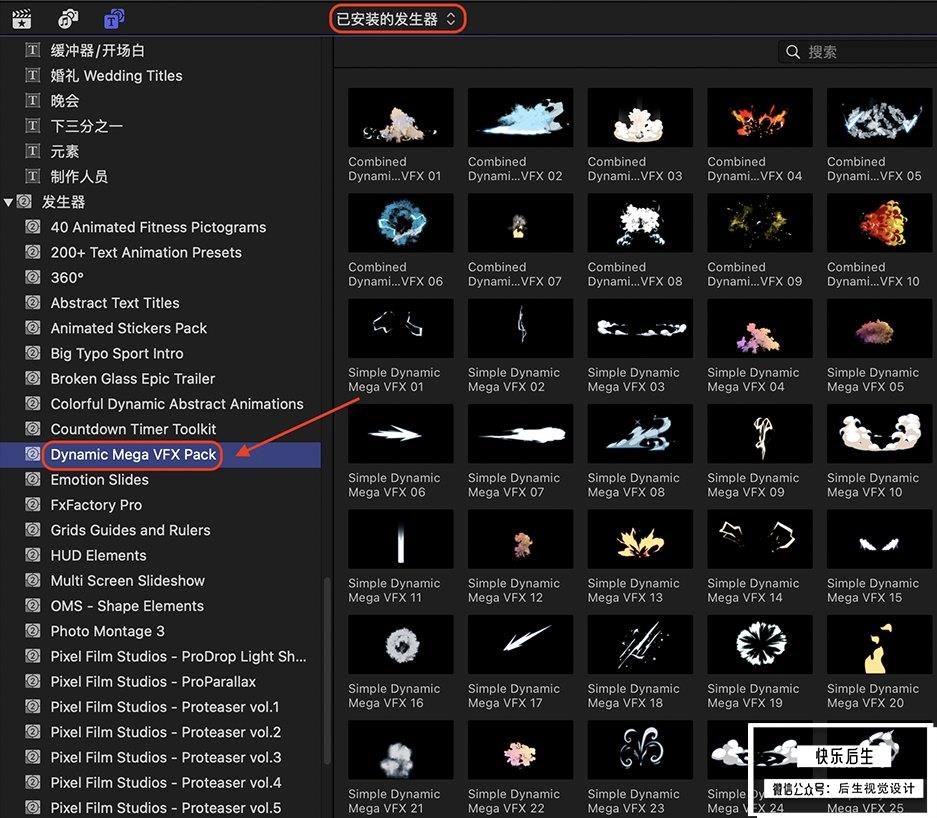This screenshot has width=937, height=818.
Task: Select FxFactory Pro category
Action: (96, 505)
